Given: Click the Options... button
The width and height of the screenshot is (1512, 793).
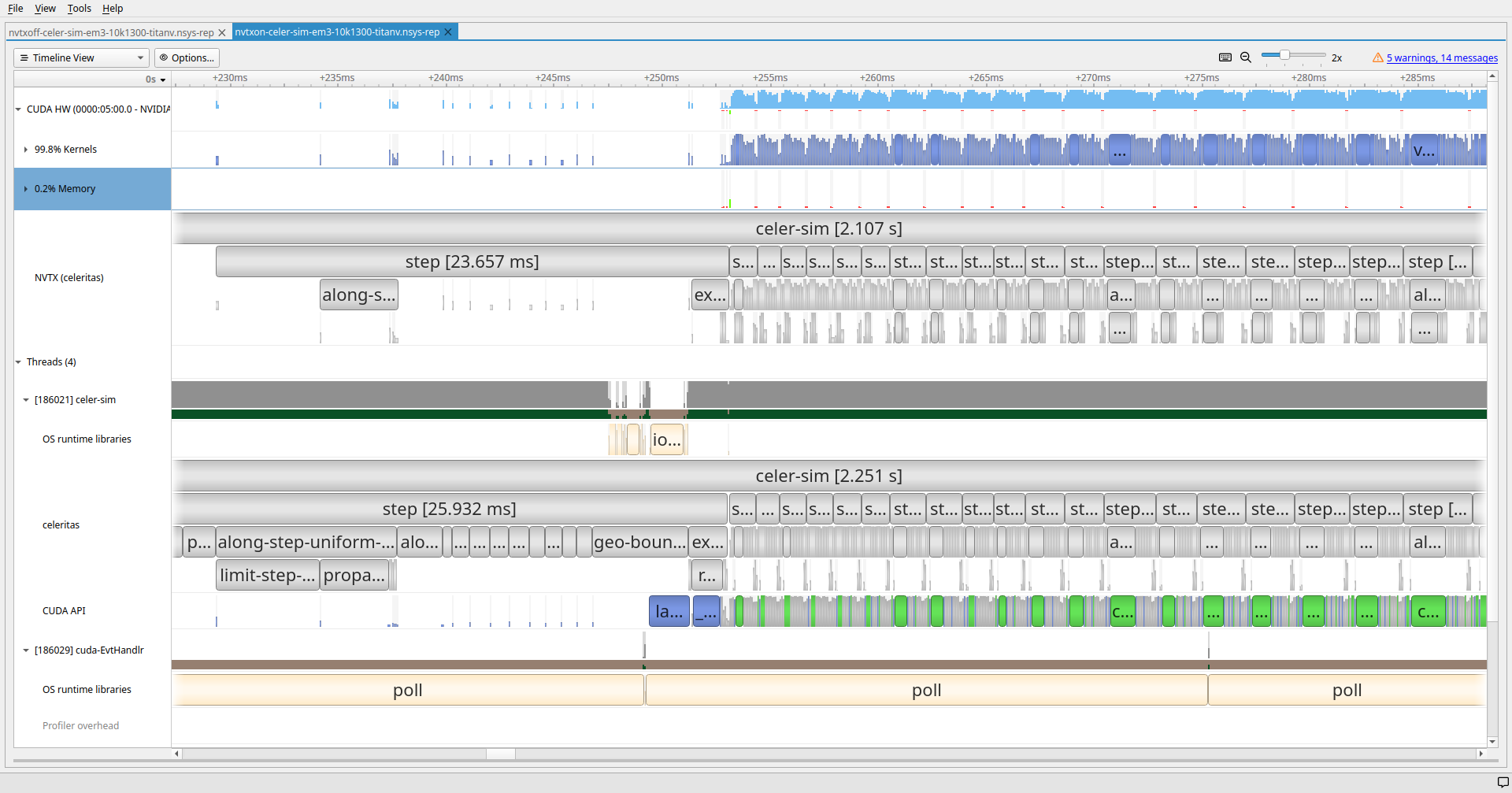Looking at the screenshot, I should pyautogui.click(x=187, y=57).
